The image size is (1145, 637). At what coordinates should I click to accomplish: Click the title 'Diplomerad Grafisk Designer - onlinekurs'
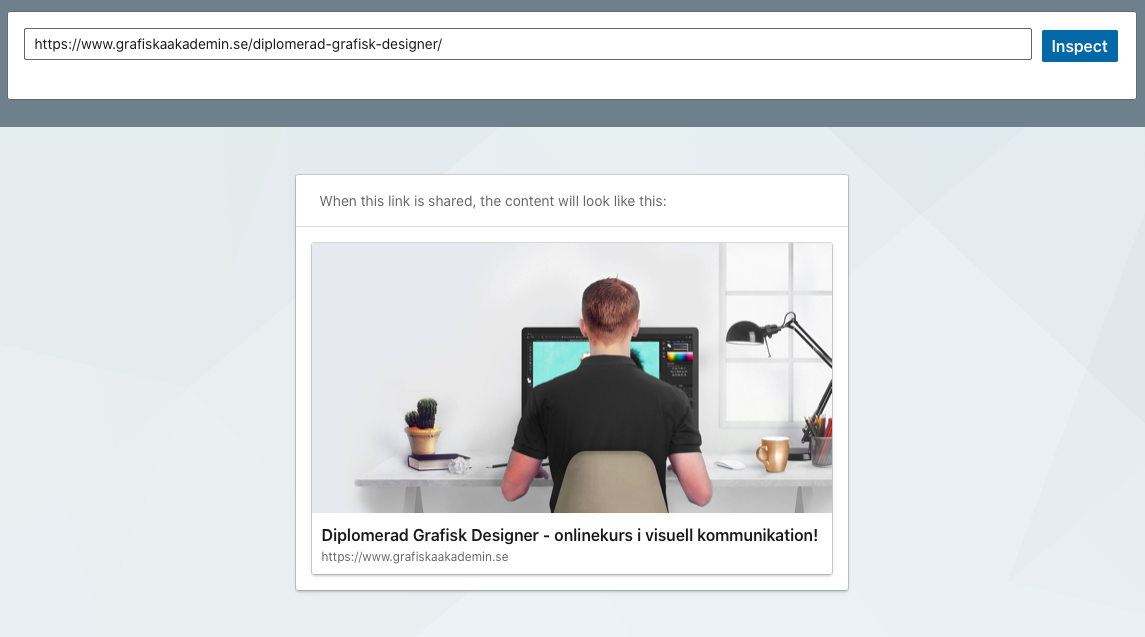coord(570,535)
